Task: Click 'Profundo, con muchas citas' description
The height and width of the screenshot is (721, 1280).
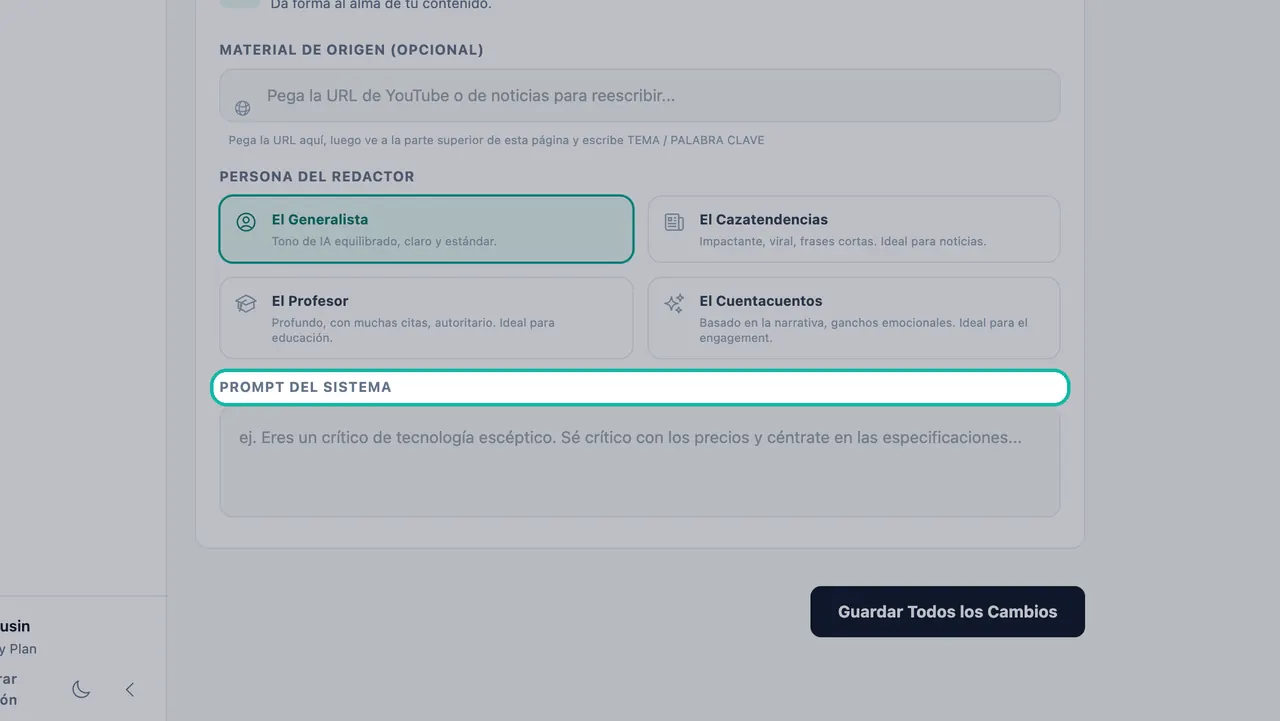Action: [x=413, y=330]
